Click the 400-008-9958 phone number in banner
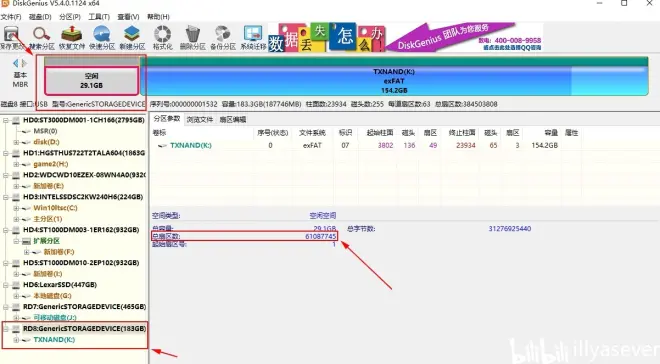Image resolution: width=660 pixels, height=364 pixels. click(x=518, y=40)
